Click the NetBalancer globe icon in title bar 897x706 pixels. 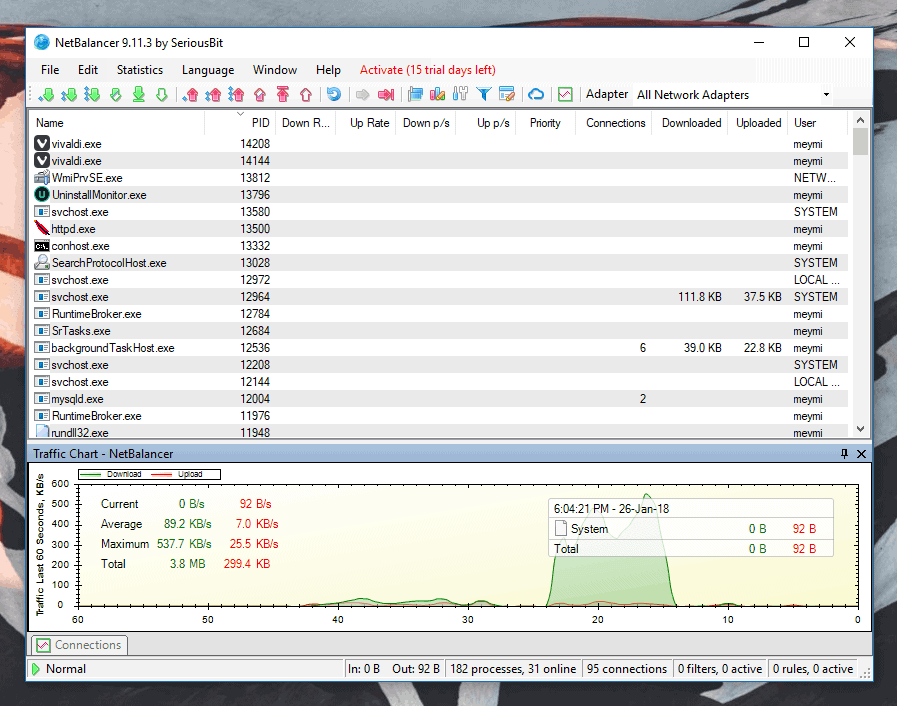[x=42, y=42]
